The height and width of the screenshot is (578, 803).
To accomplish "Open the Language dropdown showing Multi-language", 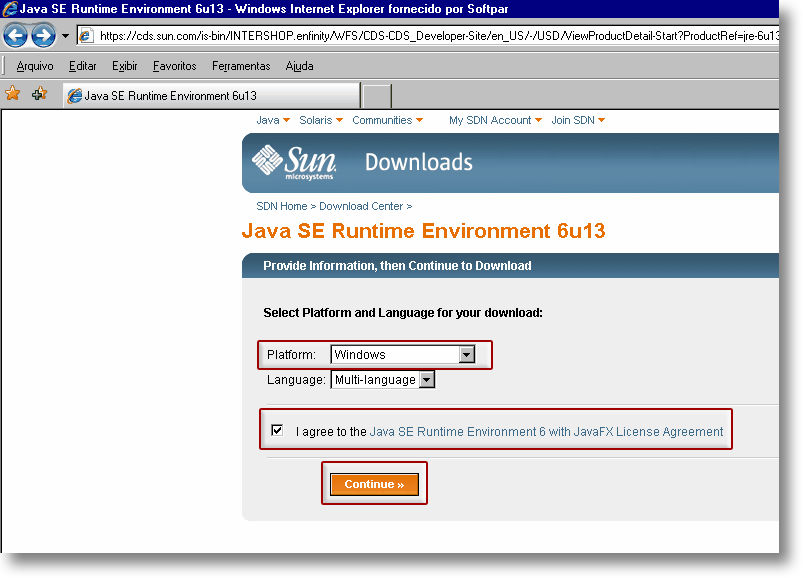I will click(x=383, y=380).
